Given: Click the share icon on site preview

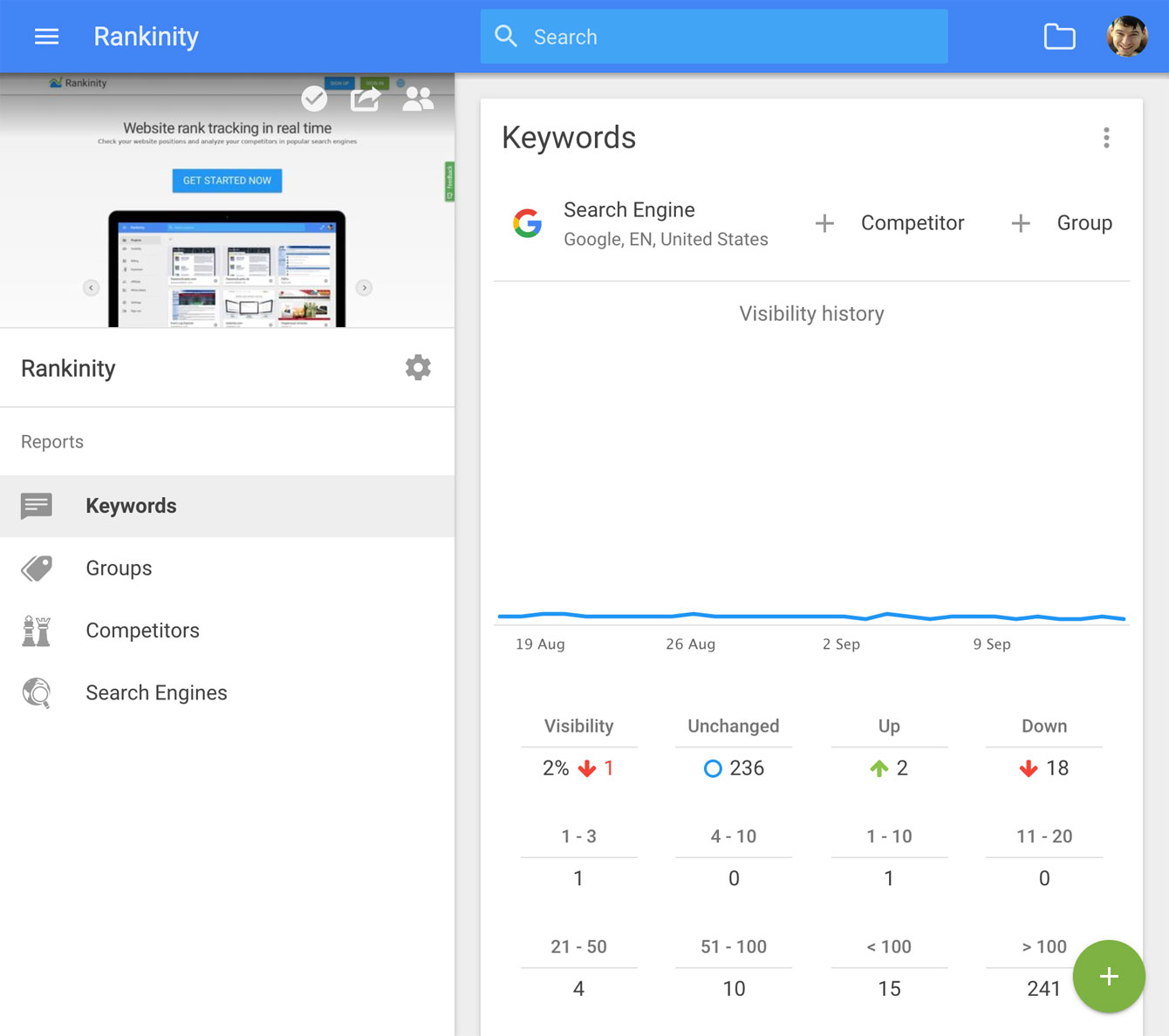Looking at the screenshot, I should [x=366, y=99].
